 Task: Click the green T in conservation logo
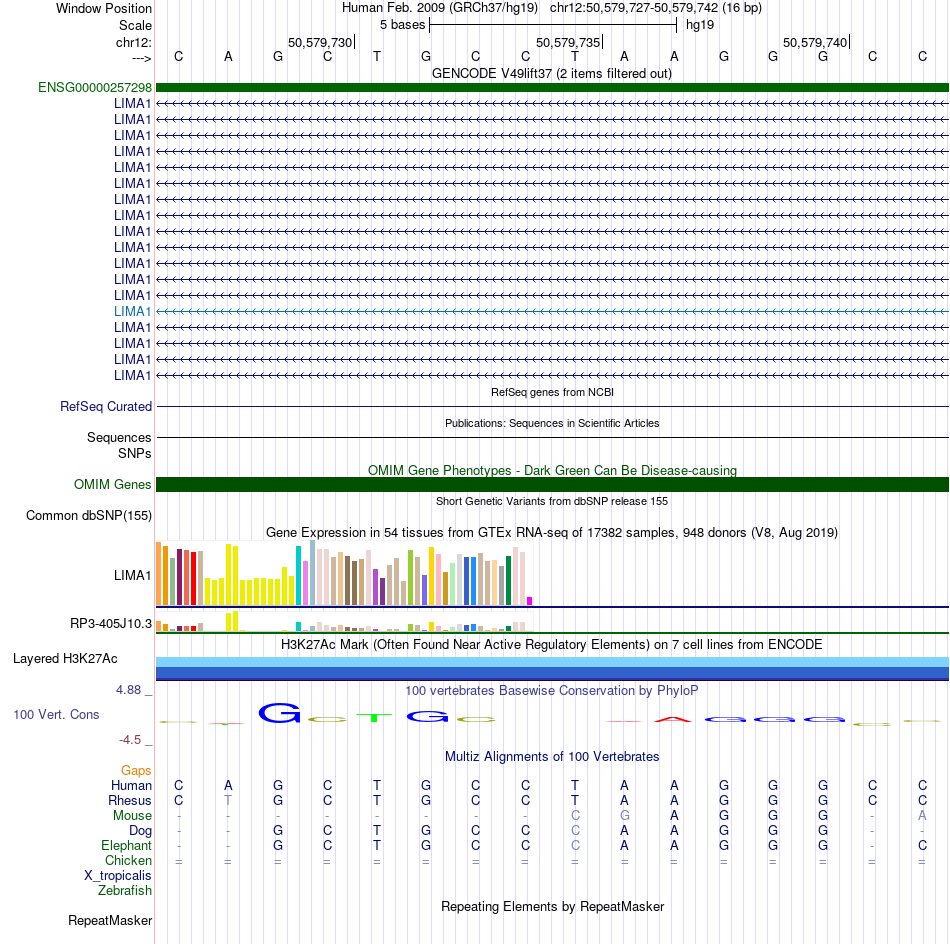(x=374, y=718)
